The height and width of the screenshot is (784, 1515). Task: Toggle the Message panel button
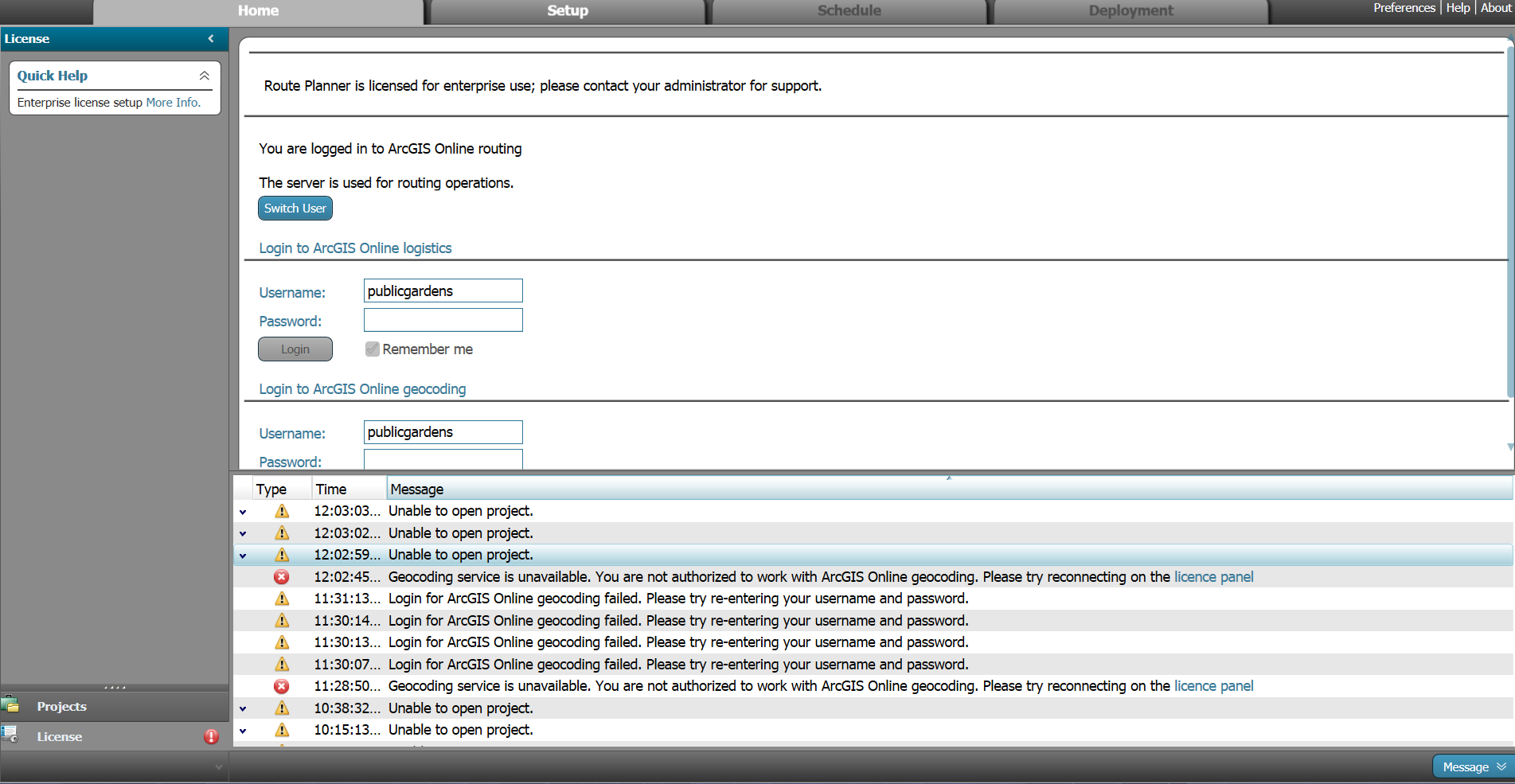click(1474, 767)
